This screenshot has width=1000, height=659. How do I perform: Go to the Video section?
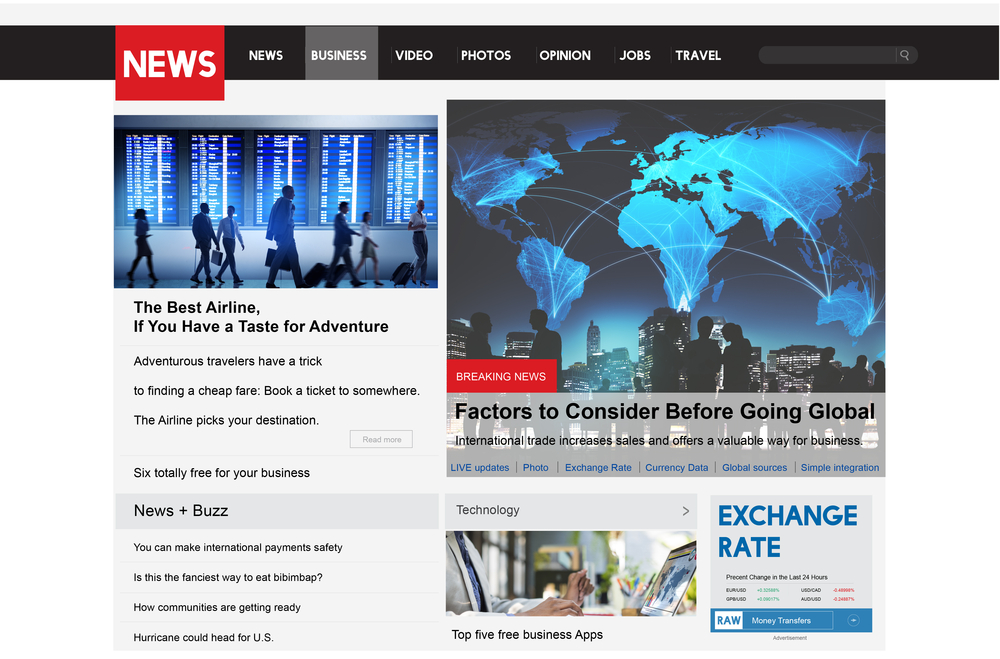click(x=414, y=55)
